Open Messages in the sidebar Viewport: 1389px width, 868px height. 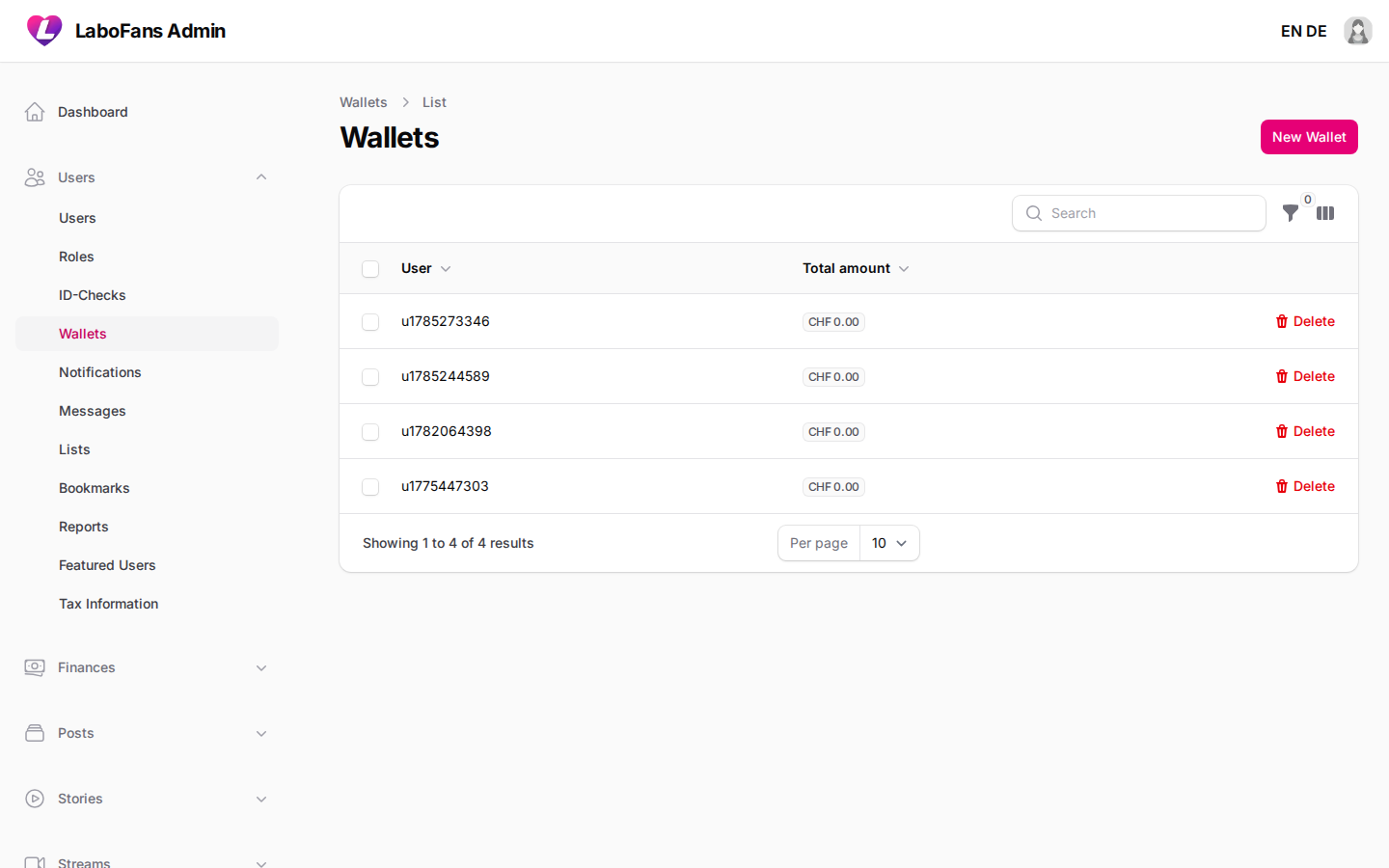pos(147,411)
